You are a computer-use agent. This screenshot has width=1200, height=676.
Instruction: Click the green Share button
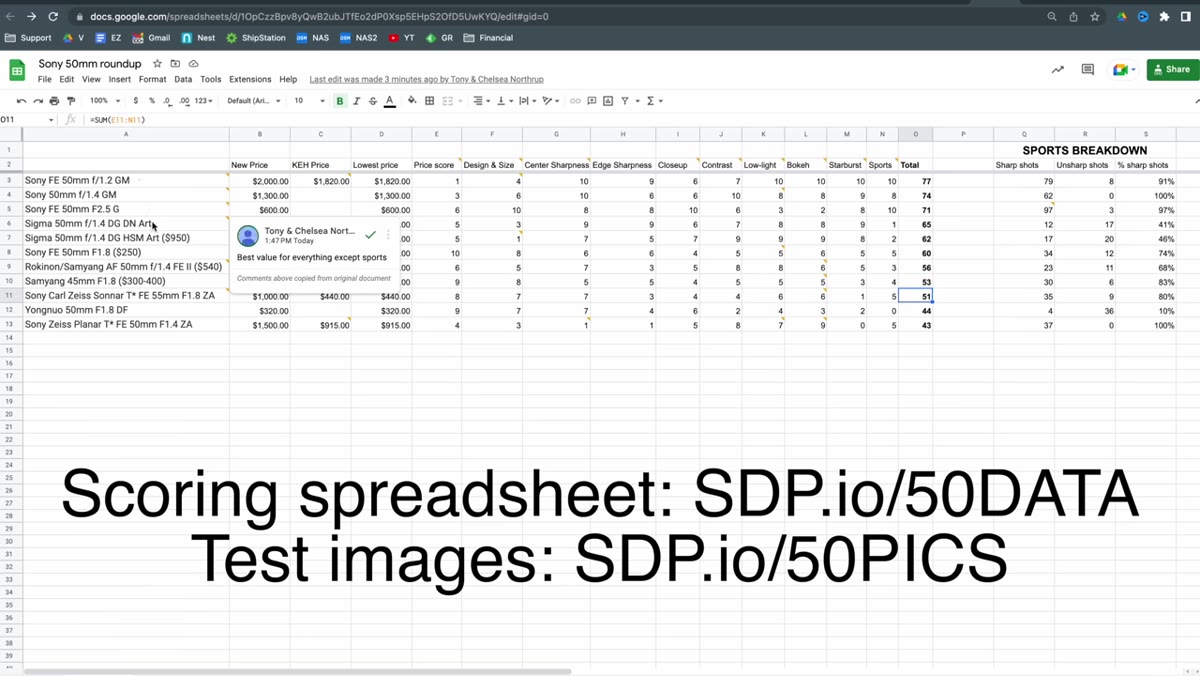[x=1172, y=69]
